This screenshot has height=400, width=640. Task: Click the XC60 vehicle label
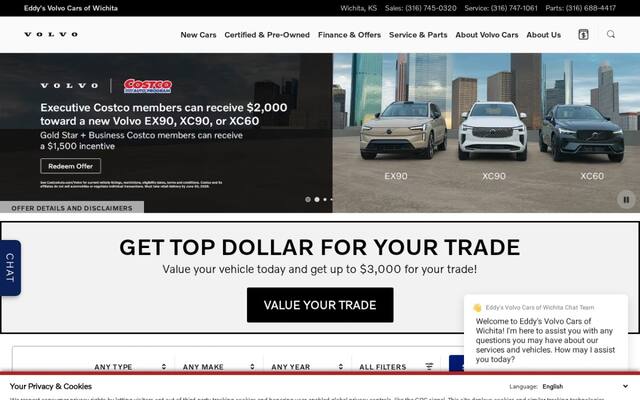(x=592, y=176)
